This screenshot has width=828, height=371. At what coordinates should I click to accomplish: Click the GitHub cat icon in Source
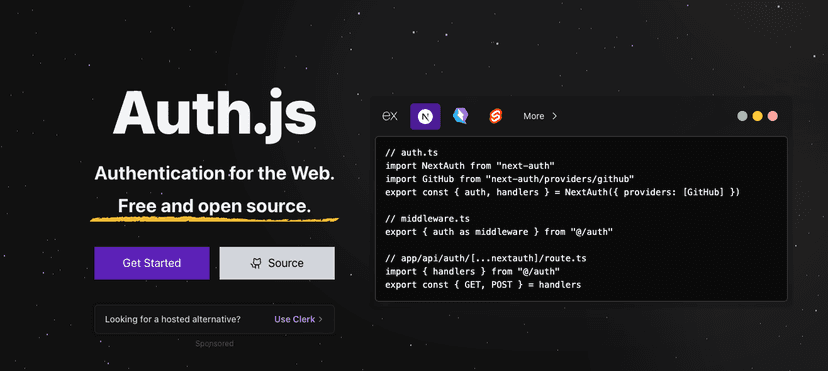tap(256, 263)
